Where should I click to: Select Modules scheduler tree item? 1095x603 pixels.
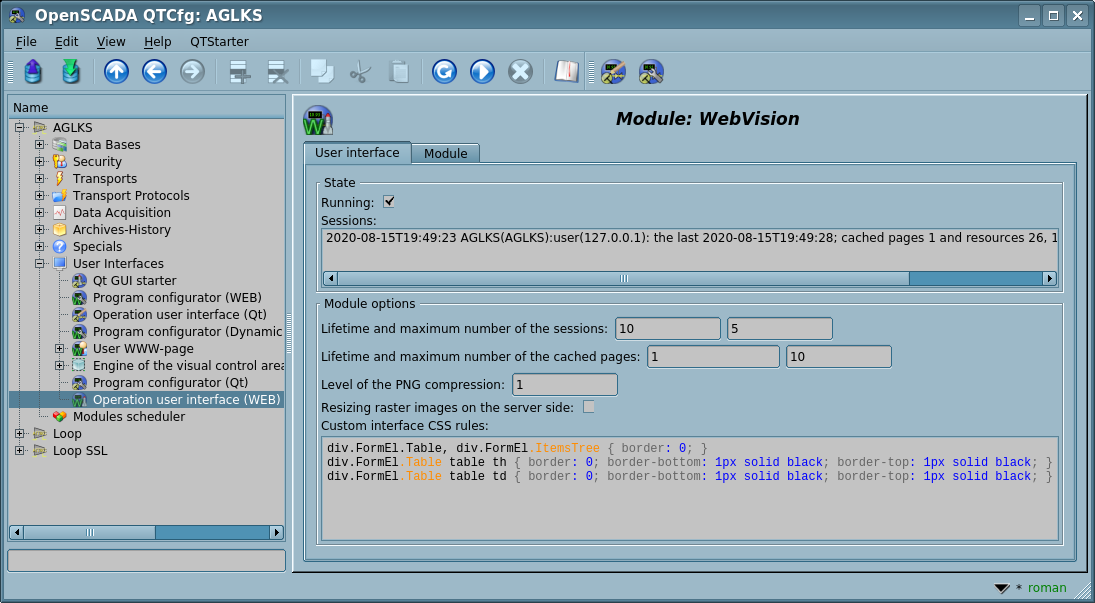point(129,416)
